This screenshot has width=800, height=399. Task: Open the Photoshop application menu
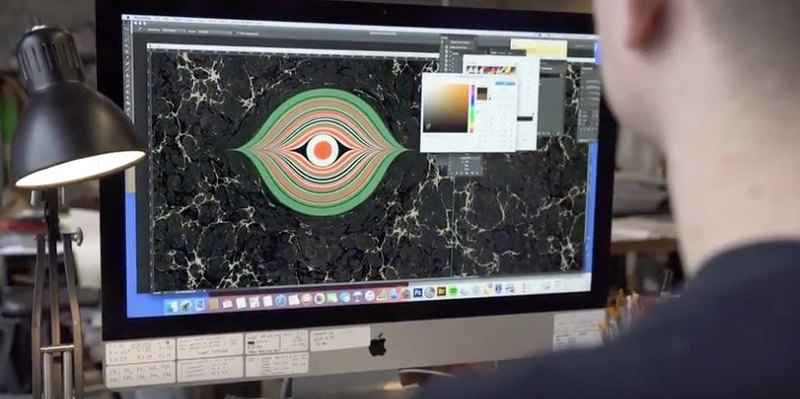point(142,18)
